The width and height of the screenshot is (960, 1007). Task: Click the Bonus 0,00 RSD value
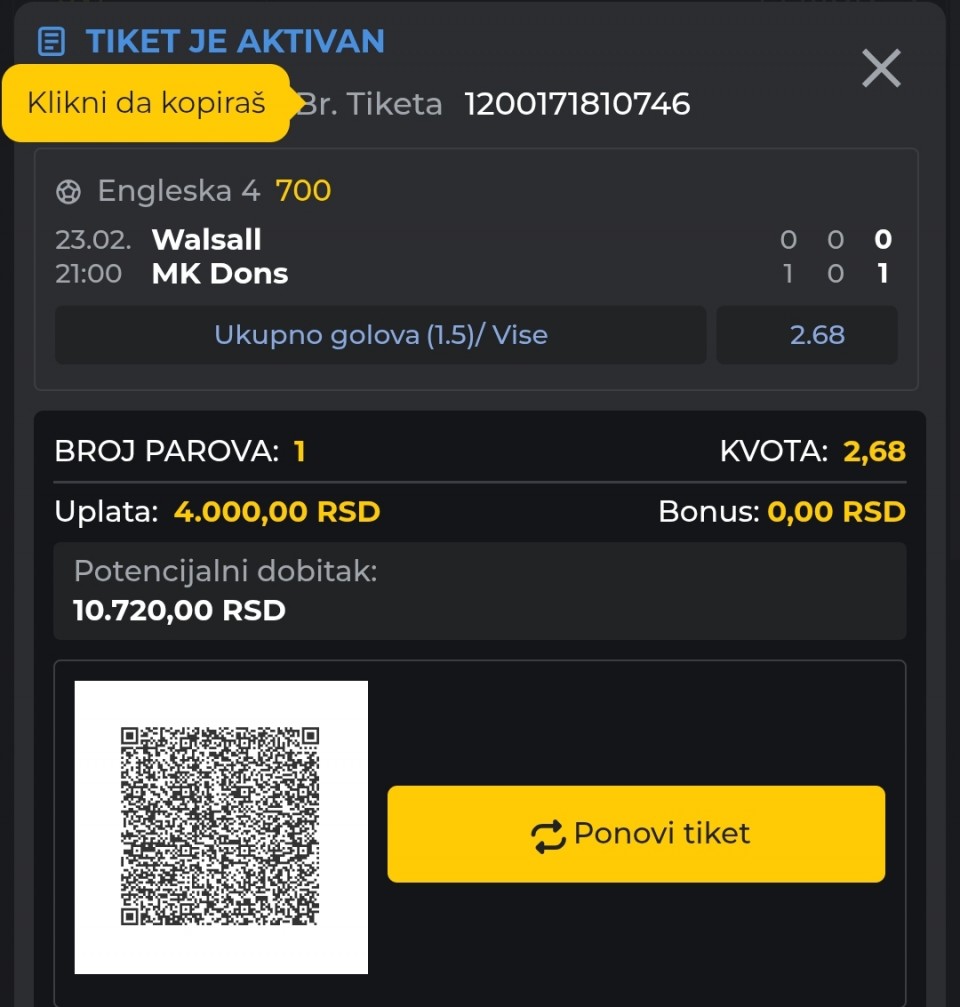pyautogui.click(x=836, y=512)
